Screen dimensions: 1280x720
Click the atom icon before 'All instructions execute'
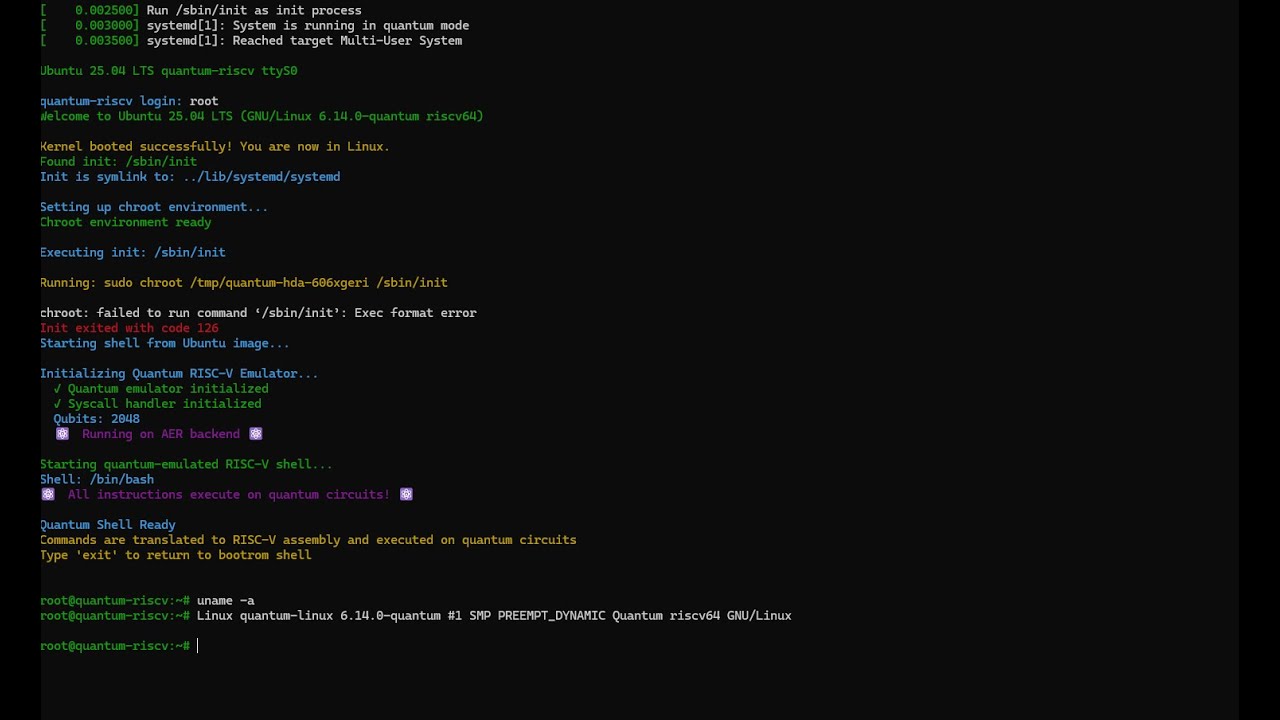tap(48, 494)
